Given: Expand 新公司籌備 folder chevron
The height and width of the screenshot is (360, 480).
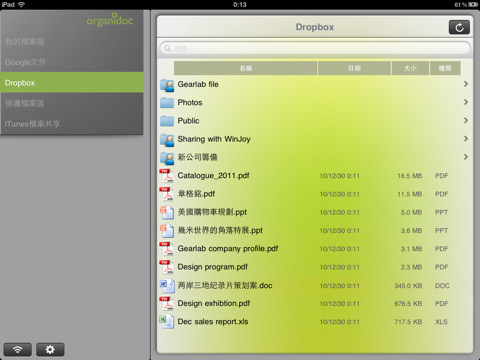Looking at the screenshot, I should (x=466, y=157).
